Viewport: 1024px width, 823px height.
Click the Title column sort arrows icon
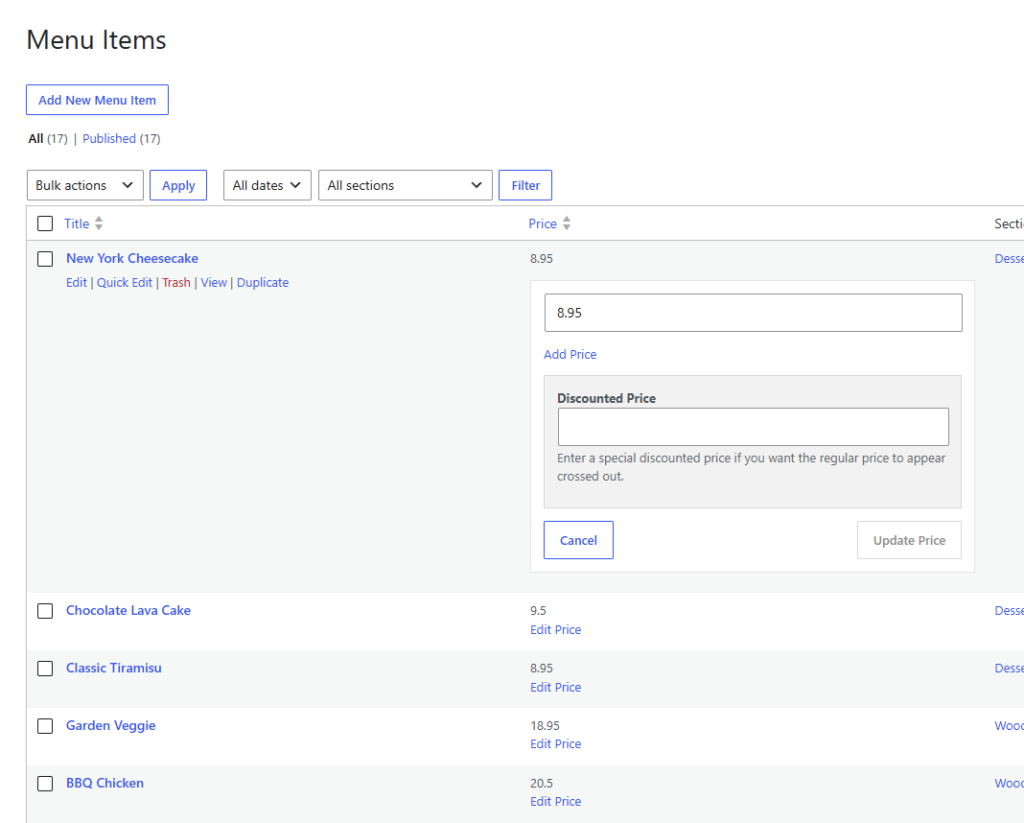pyautogui.click(x=99, y=223)
